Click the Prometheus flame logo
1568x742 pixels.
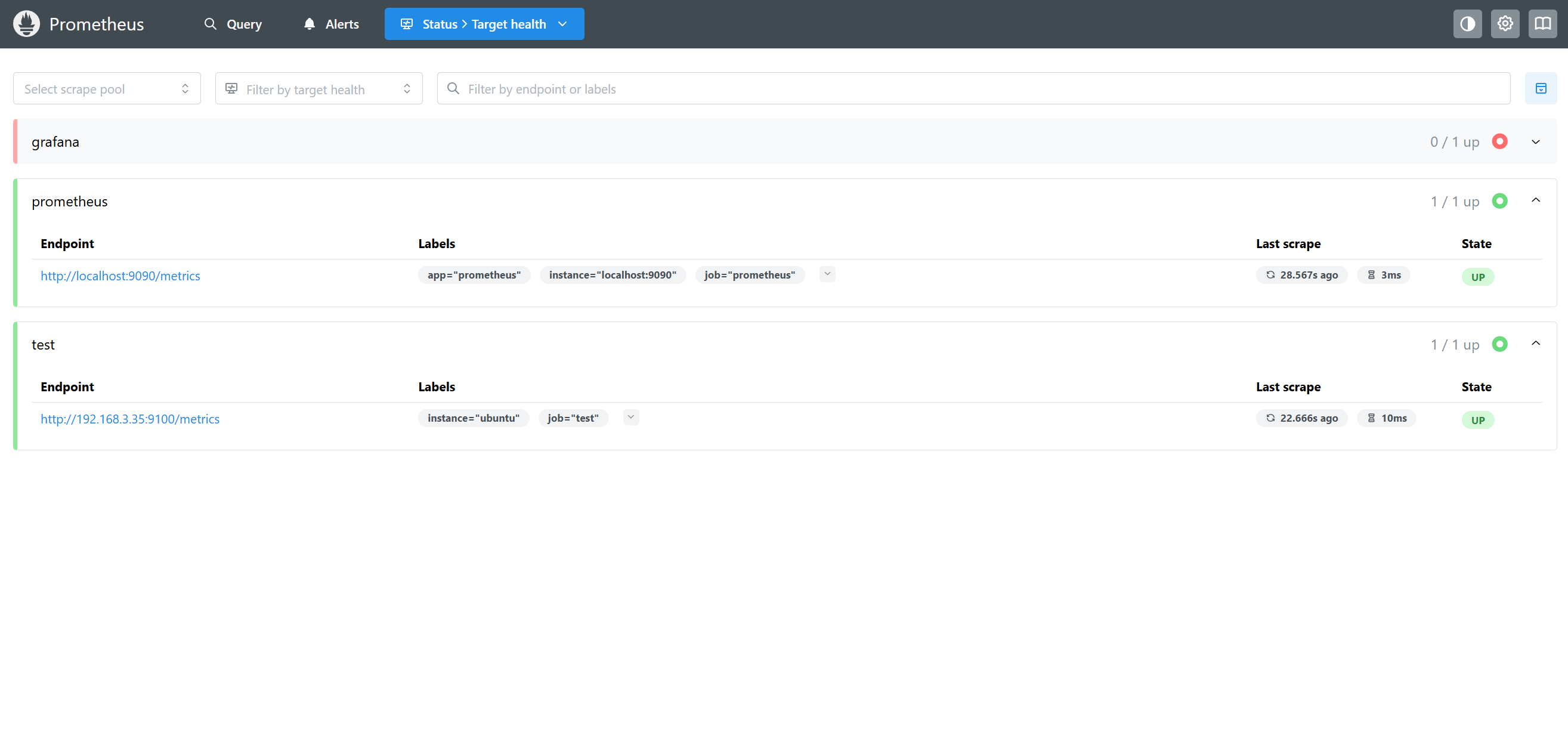26,24
